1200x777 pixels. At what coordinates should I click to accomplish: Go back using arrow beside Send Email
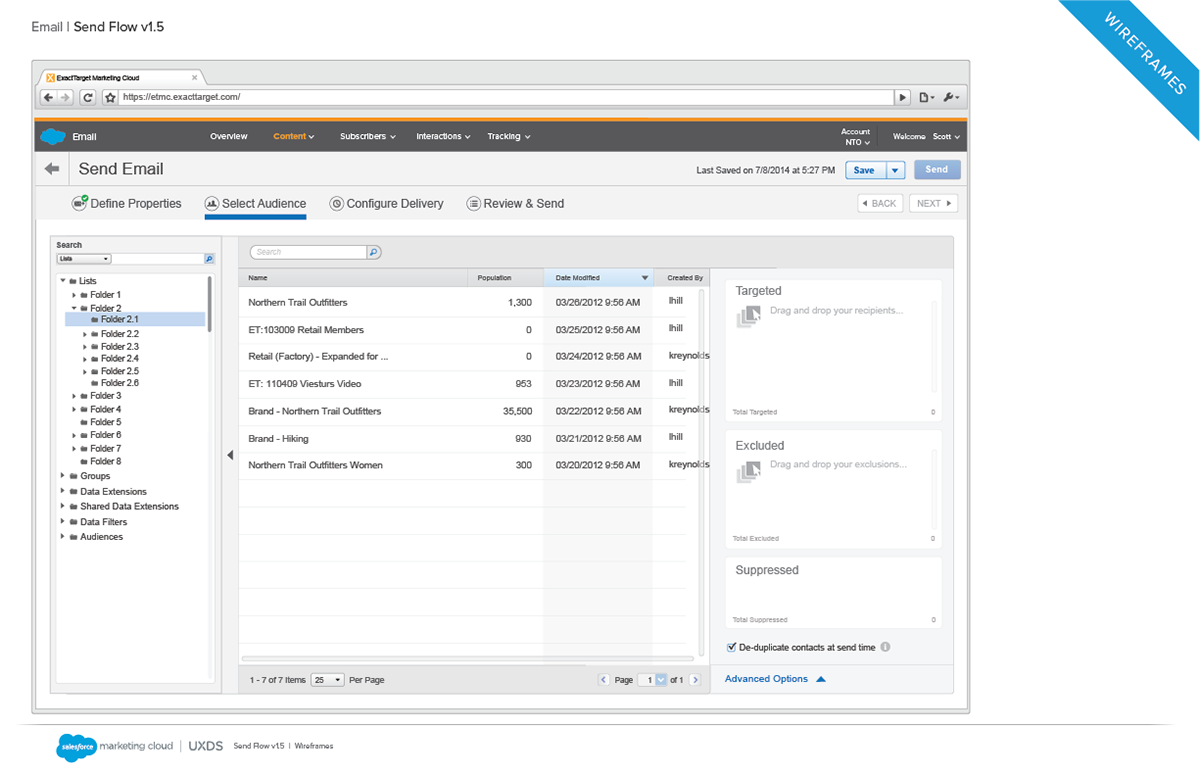click(52, 169)
